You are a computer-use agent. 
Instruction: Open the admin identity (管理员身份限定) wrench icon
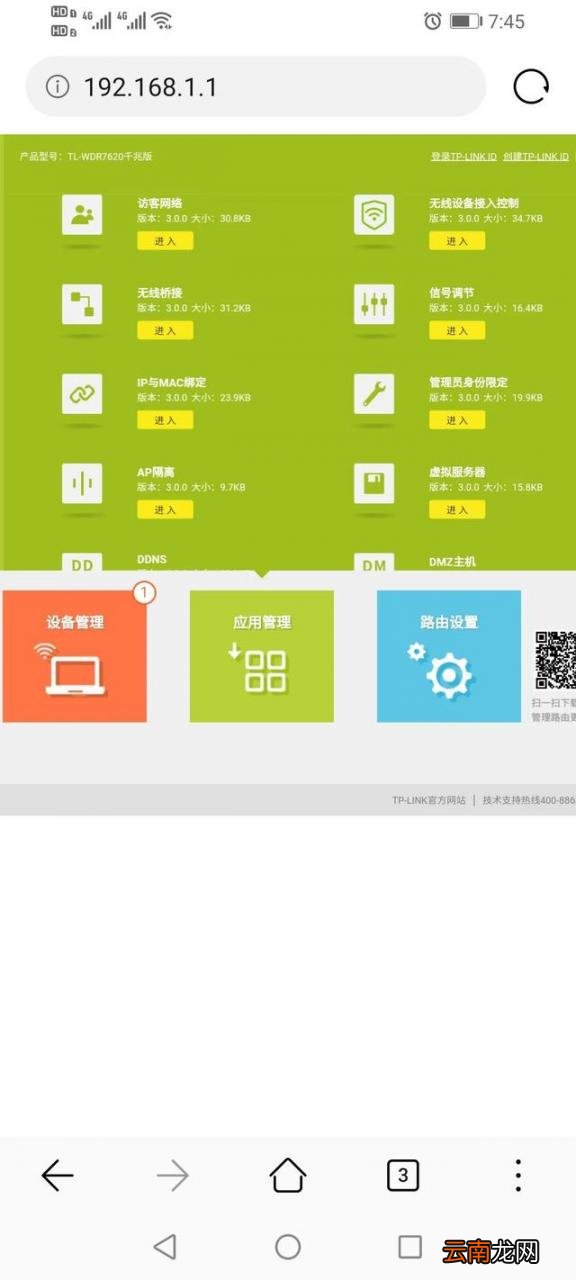pyautogui.click(x=374, y=394)
